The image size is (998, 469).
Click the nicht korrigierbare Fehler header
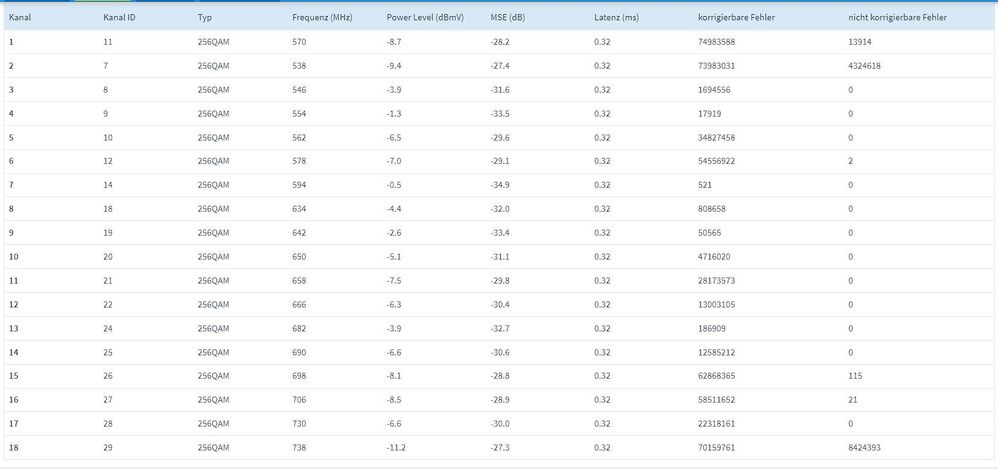[x=897, y=18]
